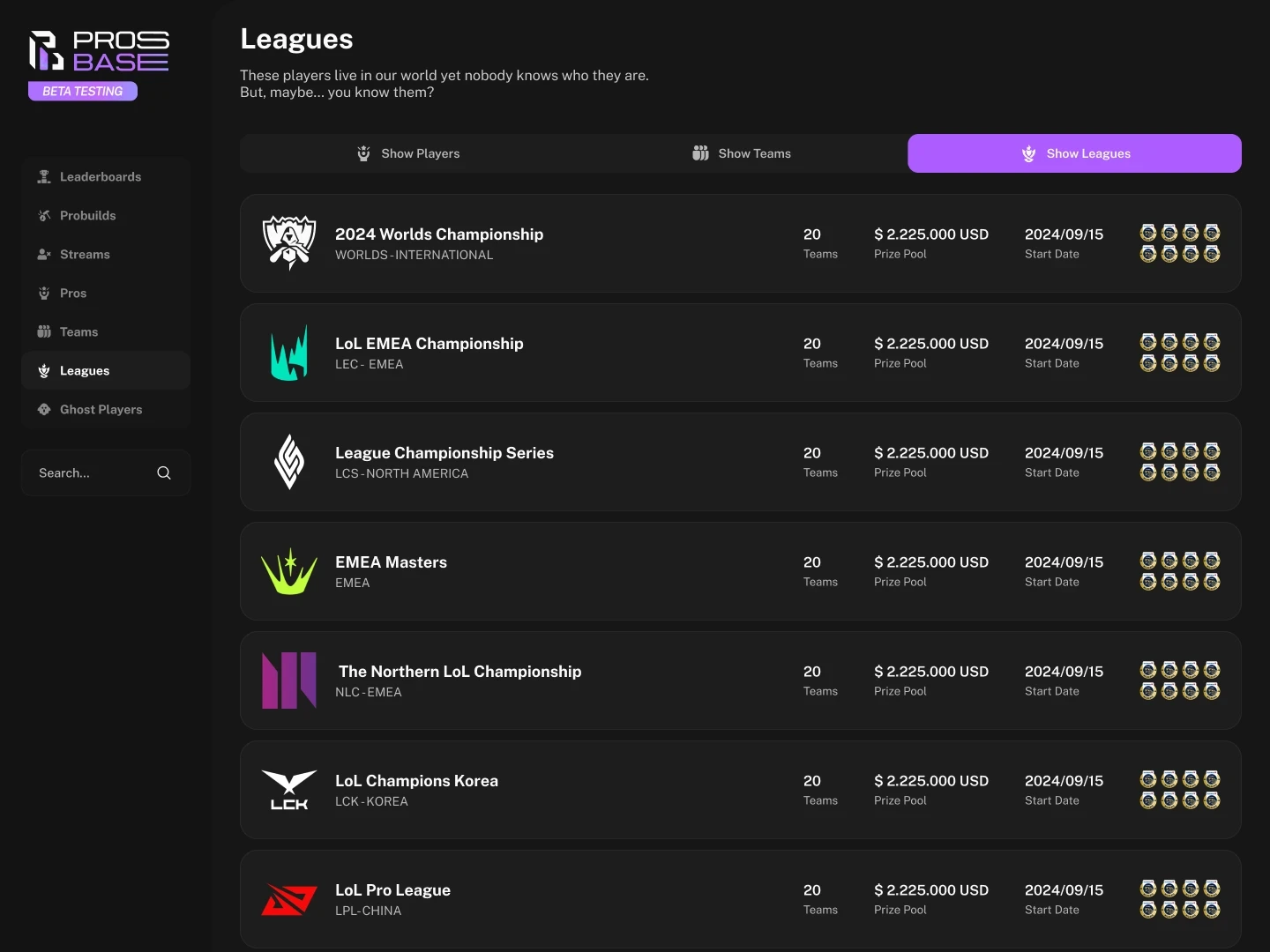Go to the Teams page
The width and height of the screenshot is (1270, 952).
[106, 332]
